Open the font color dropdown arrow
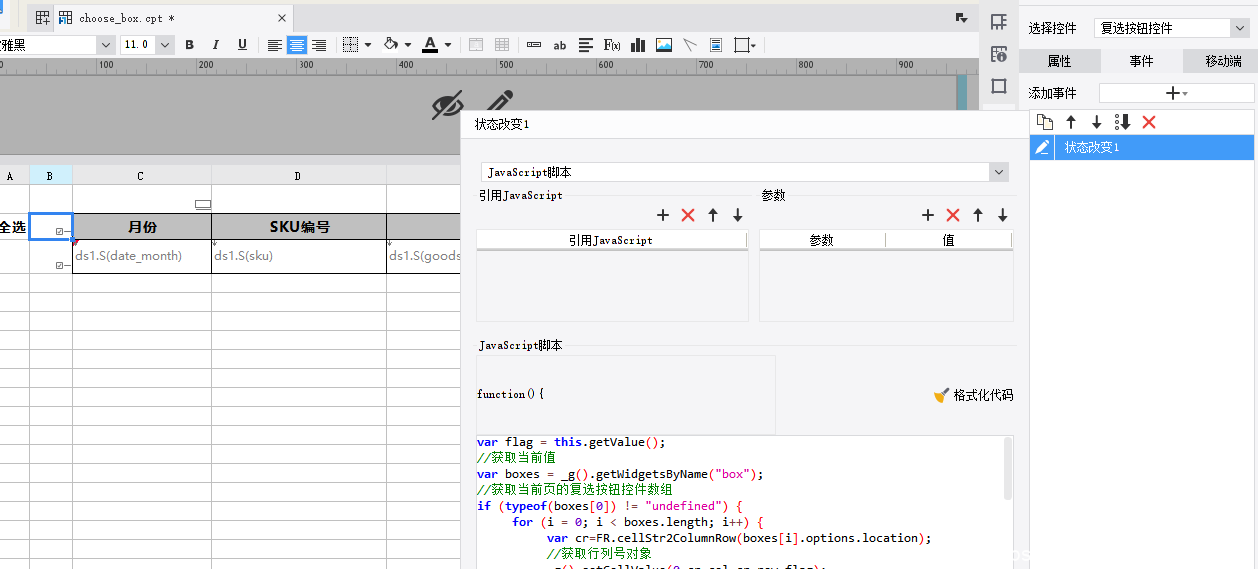1258x569 pixels. 448,45
